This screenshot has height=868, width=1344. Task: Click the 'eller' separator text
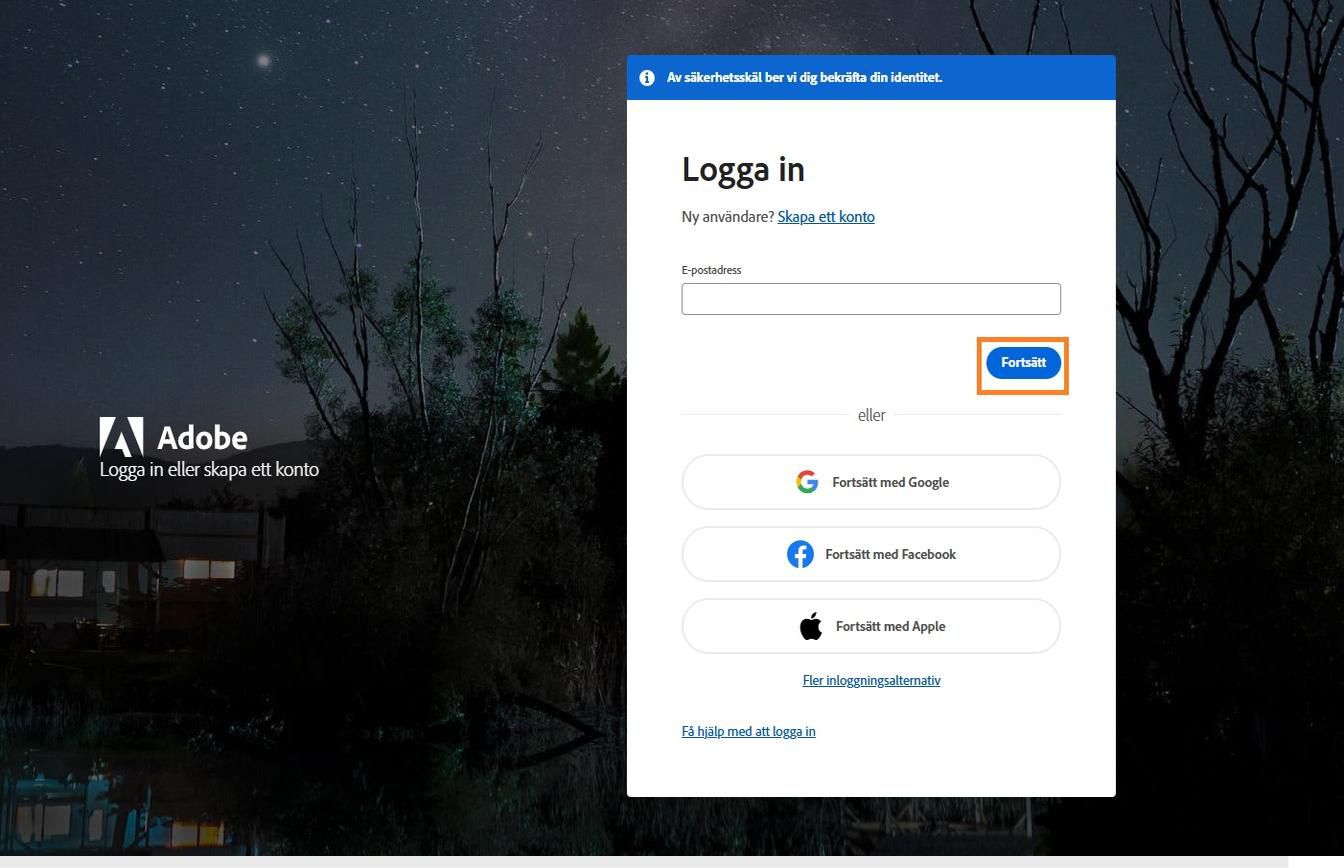coord(871,415)
